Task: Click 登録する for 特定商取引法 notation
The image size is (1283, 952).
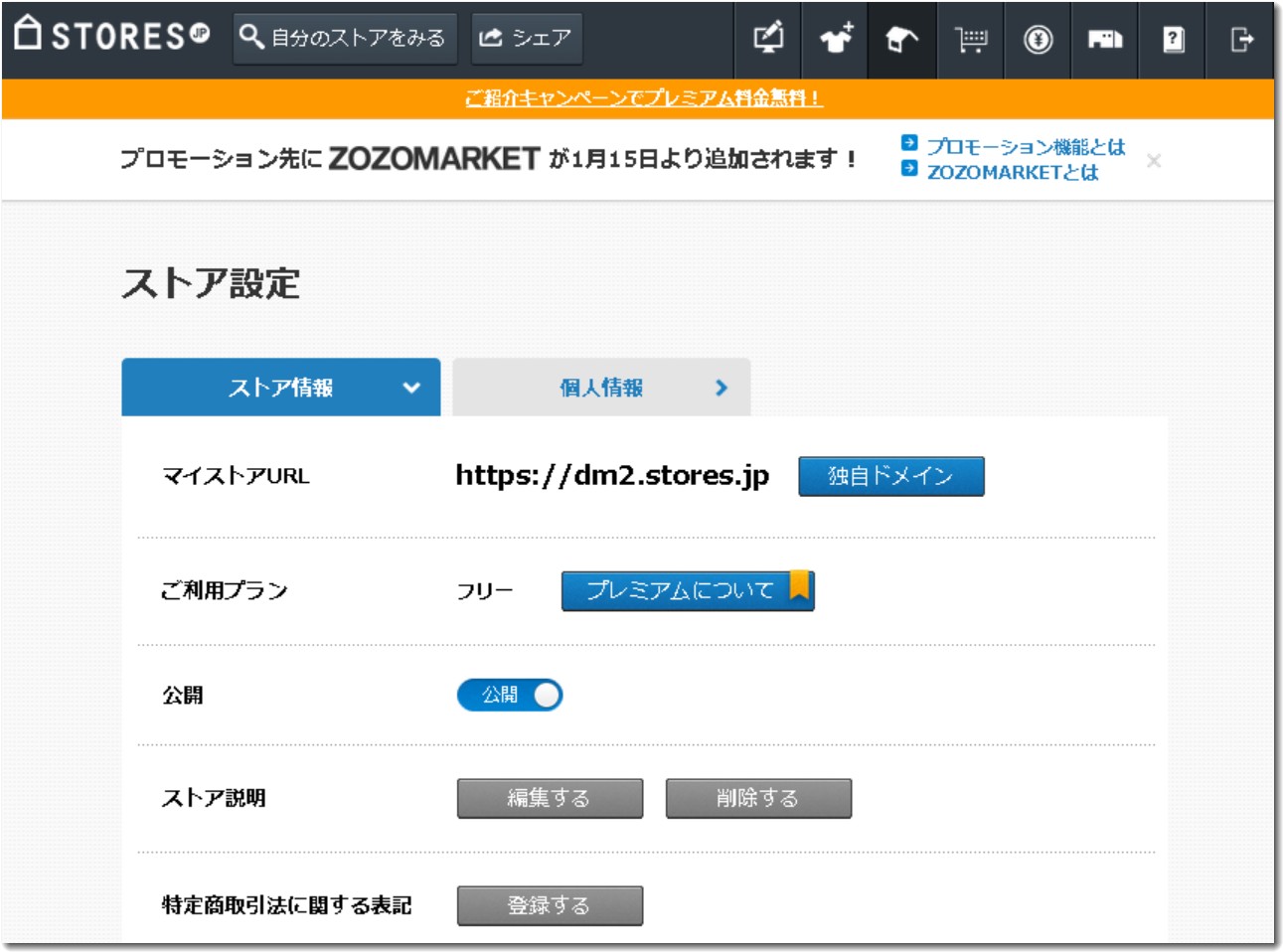Action: click(x=550, y=905)
